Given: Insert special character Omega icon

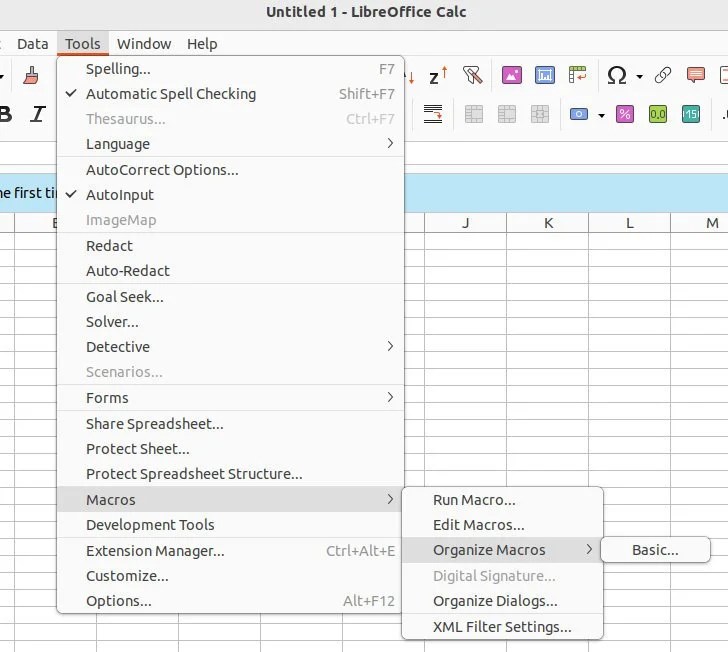Looking at the screenshot, I should [617, 75].
